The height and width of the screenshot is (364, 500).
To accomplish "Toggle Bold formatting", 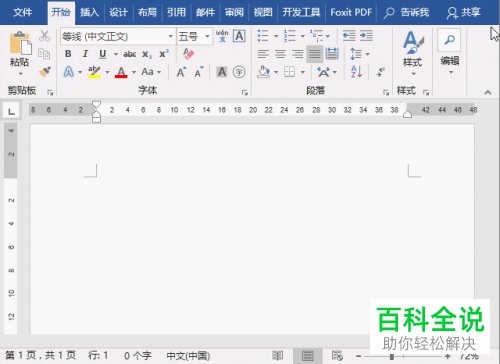I will point(68,54).
